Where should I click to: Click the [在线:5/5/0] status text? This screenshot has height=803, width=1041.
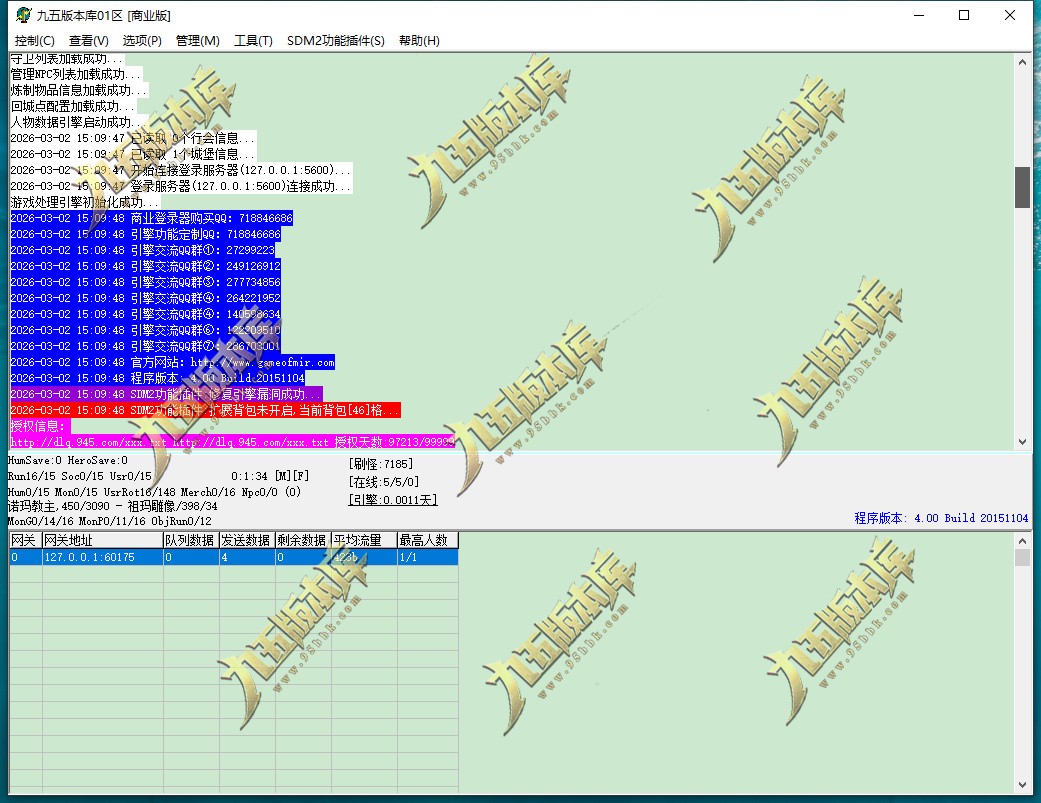pos(384,482)
